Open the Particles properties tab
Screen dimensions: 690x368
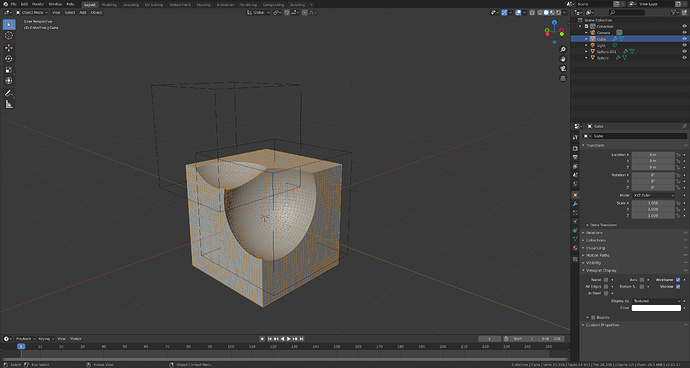pyautogui.click(x=575, y=213)
